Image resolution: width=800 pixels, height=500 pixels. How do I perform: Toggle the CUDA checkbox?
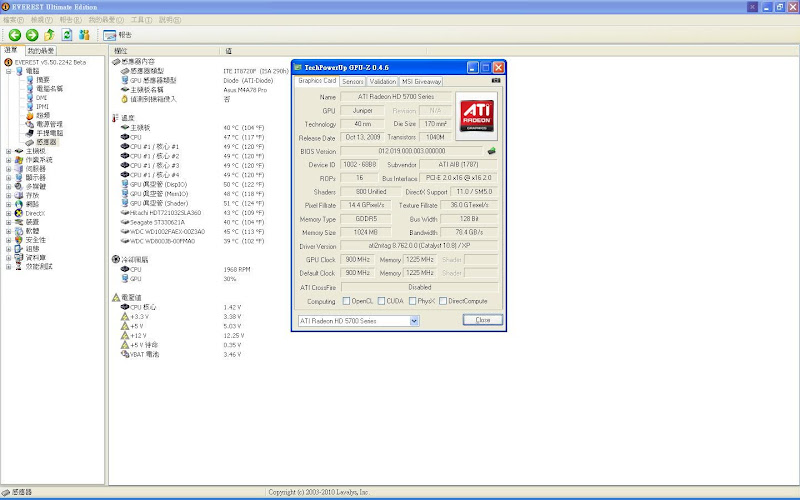[x=381, y=301]
